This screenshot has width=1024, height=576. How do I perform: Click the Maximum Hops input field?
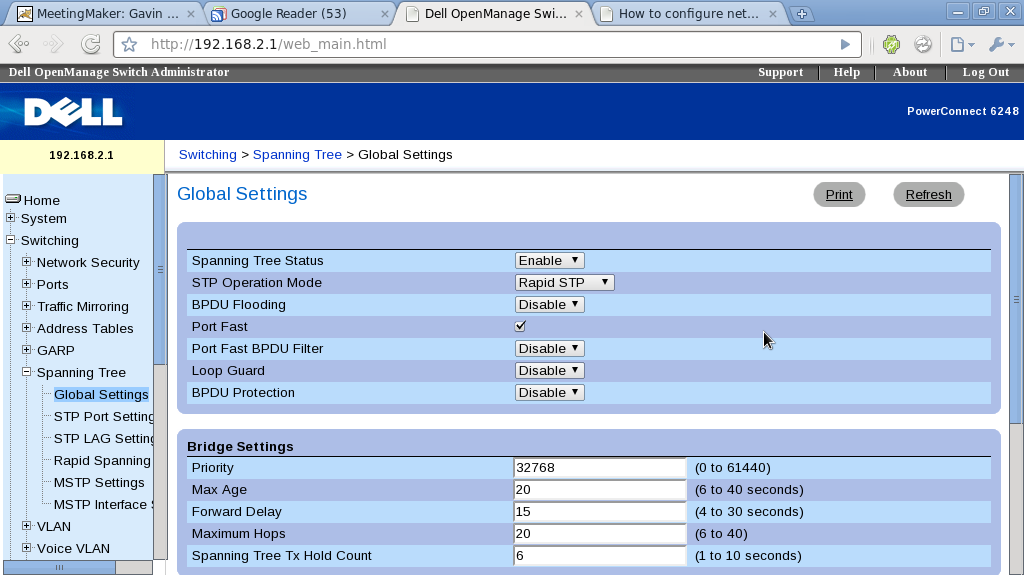click(x=600, y=534)
